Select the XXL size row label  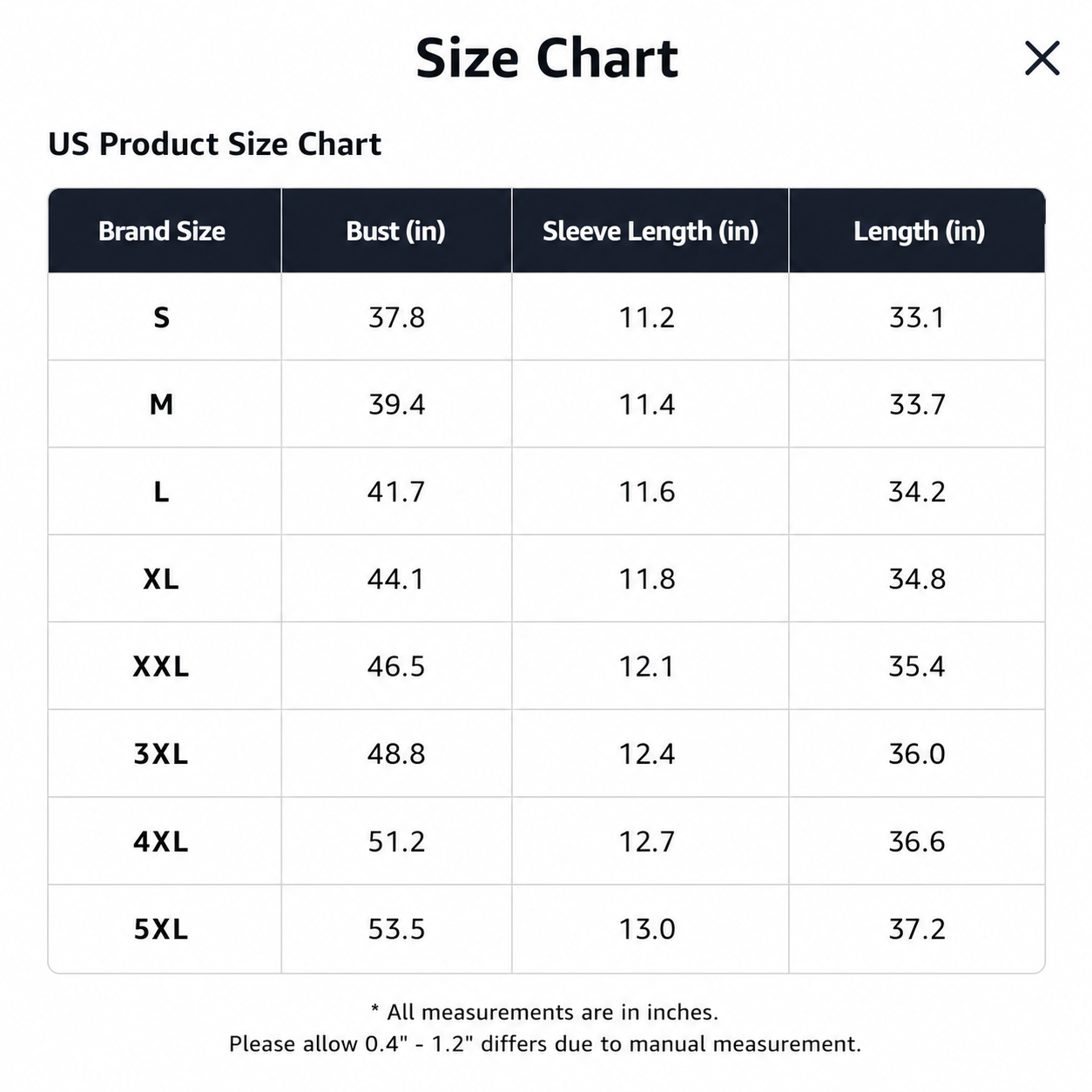pos(161,666)
